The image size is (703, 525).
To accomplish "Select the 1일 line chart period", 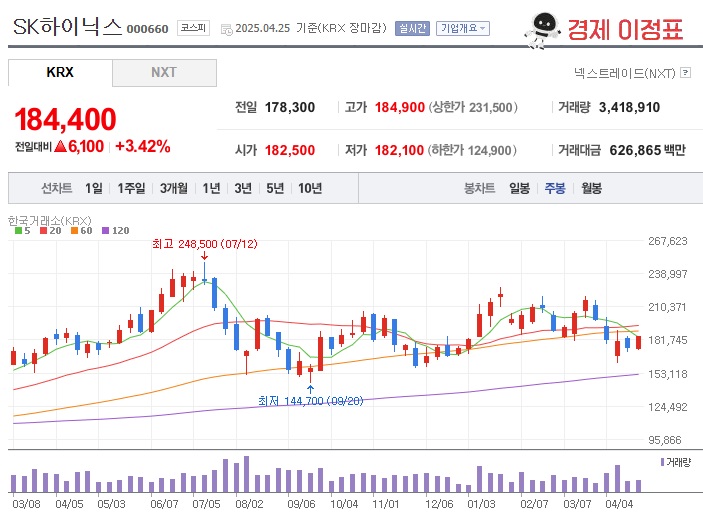I will (x=94, y=188).
